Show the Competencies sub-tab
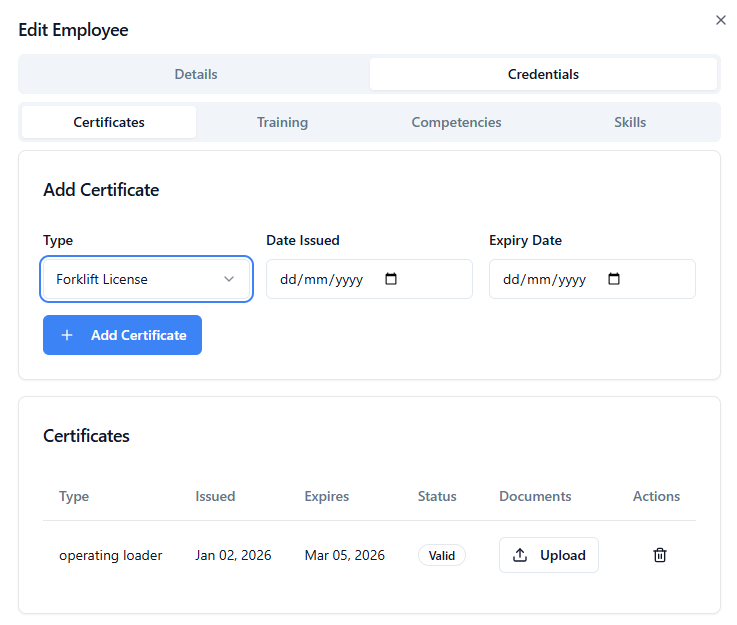Screen dimensions: 737x625 pos(456,122)
